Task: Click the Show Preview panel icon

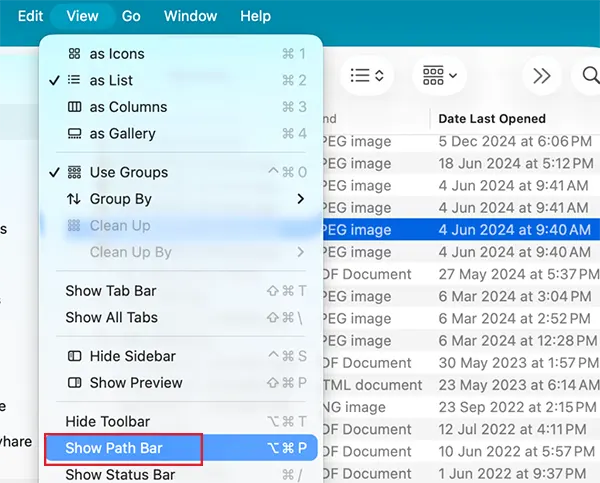Action: (74, 382)
